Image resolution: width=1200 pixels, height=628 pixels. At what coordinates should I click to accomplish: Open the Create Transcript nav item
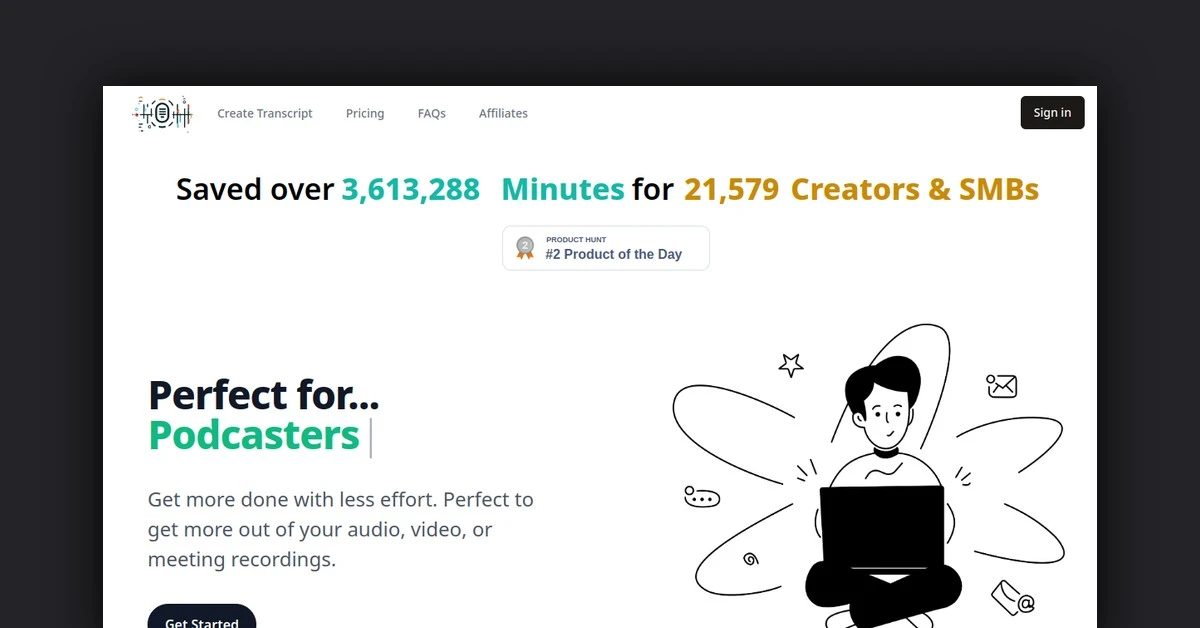click(x=265, y=113)
